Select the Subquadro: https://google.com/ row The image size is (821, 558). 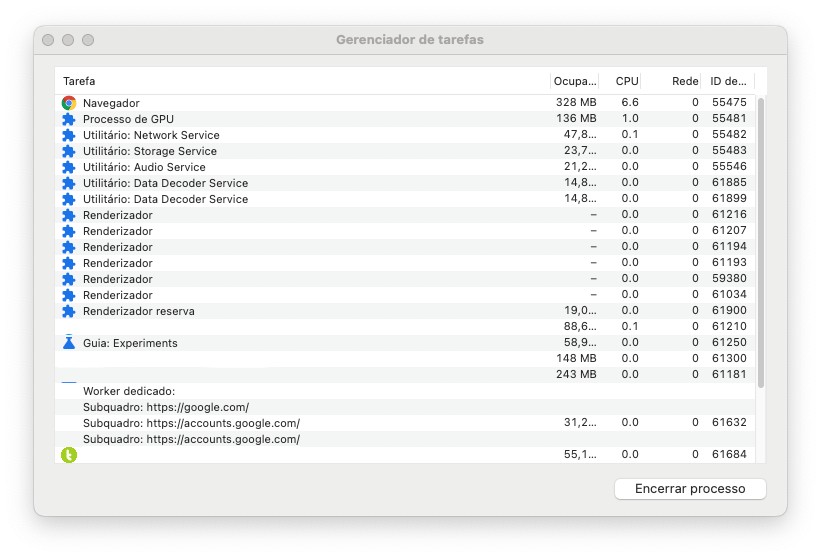300,407
